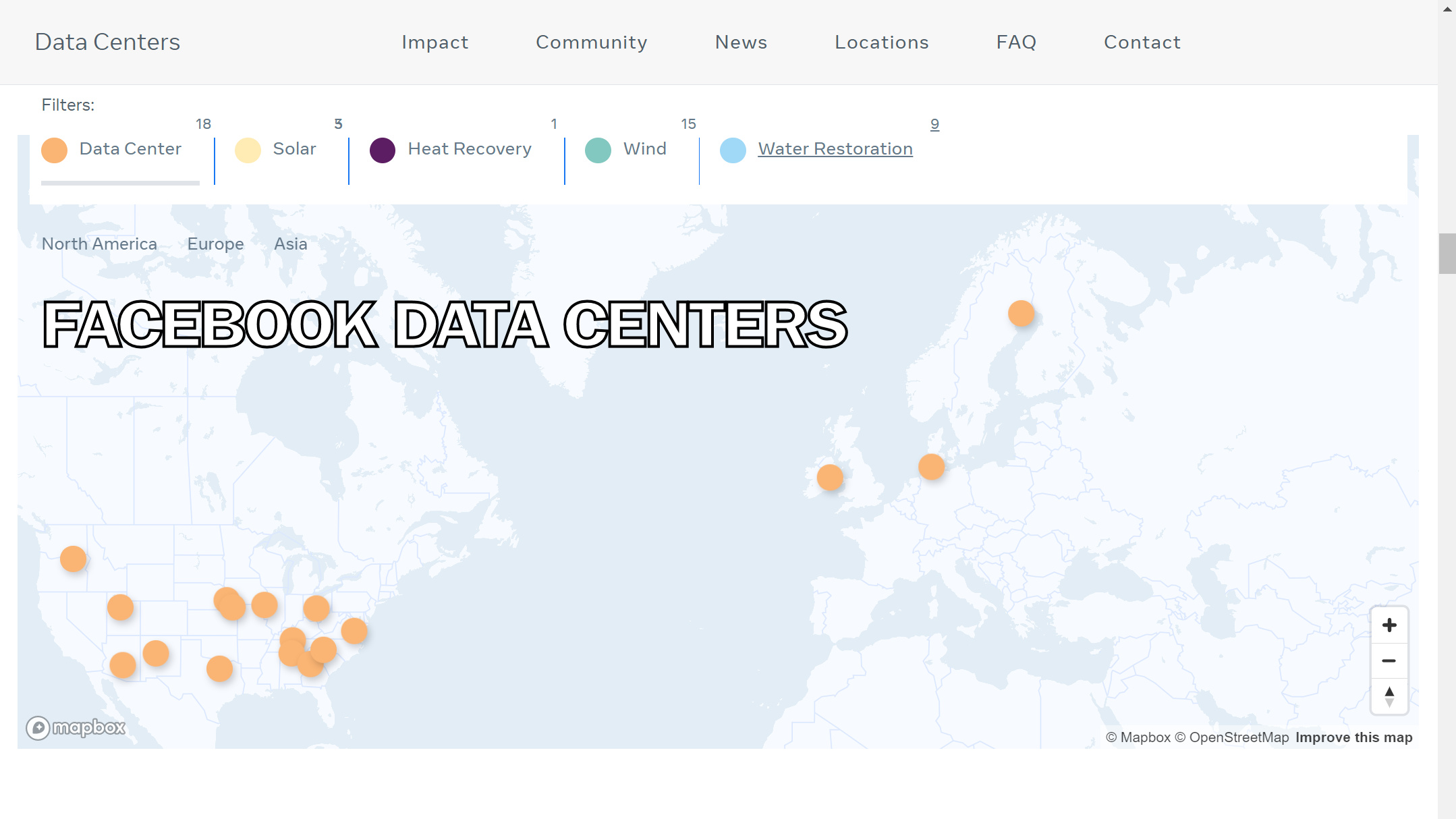Click the map zoom in button
Viewport: 1456px width, 819px height.
1388,625
